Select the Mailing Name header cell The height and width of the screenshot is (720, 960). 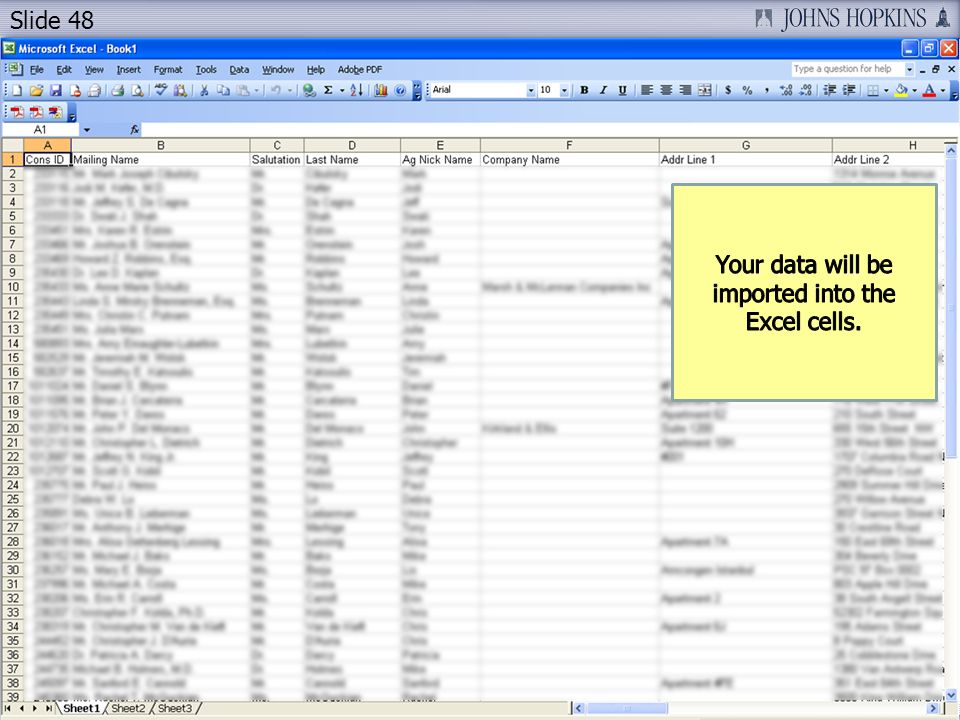[x=160, y=160]
